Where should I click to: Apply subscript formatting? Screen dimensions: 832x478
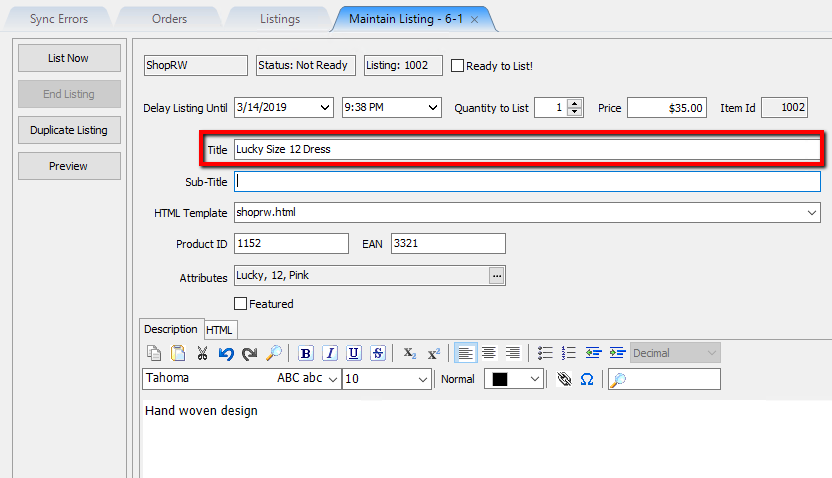(x=410, y=353)
